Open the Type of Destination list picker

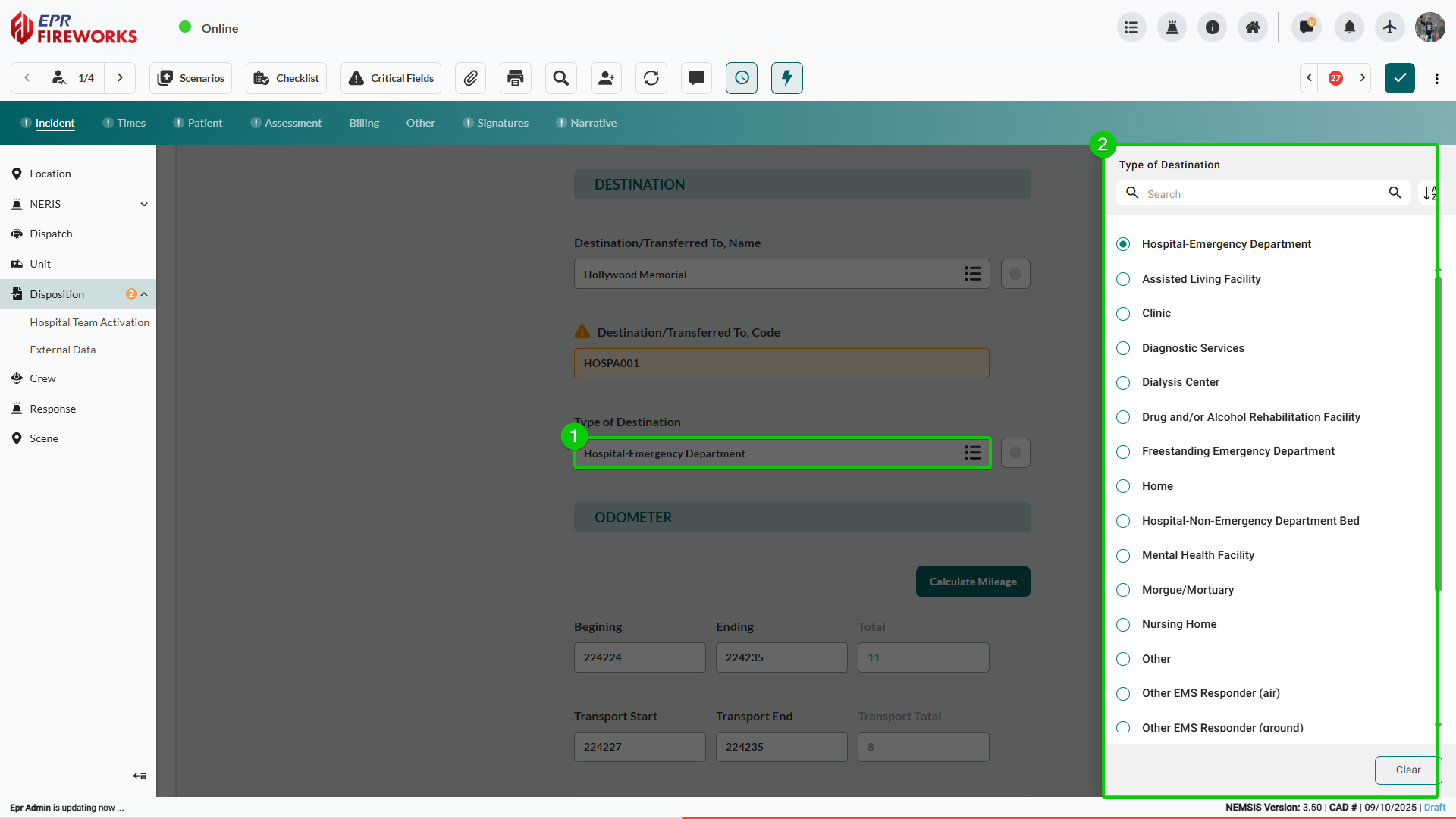pos(972,453)
